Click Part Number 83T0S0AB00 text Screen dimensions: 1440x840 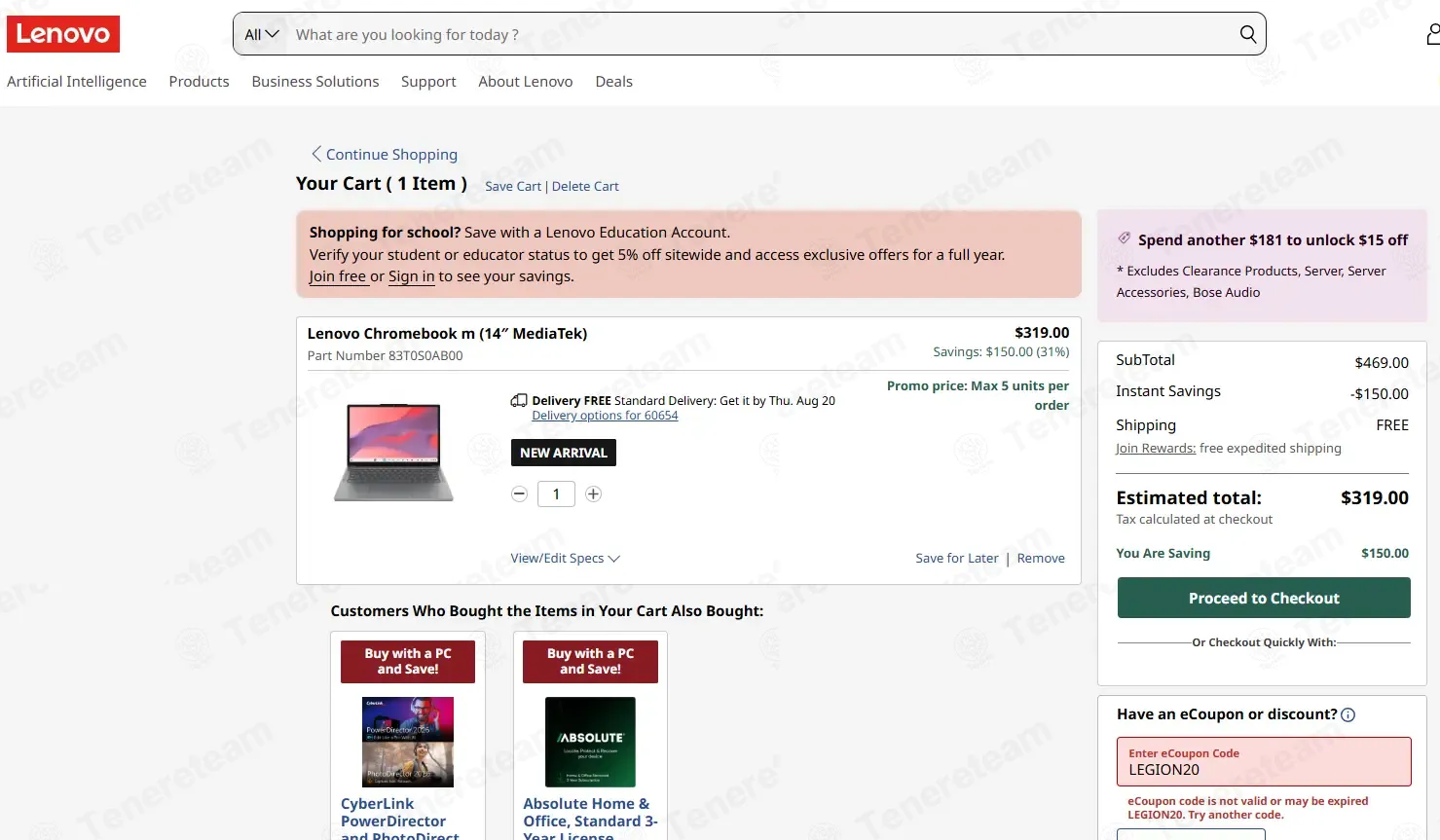pos(386,355)
